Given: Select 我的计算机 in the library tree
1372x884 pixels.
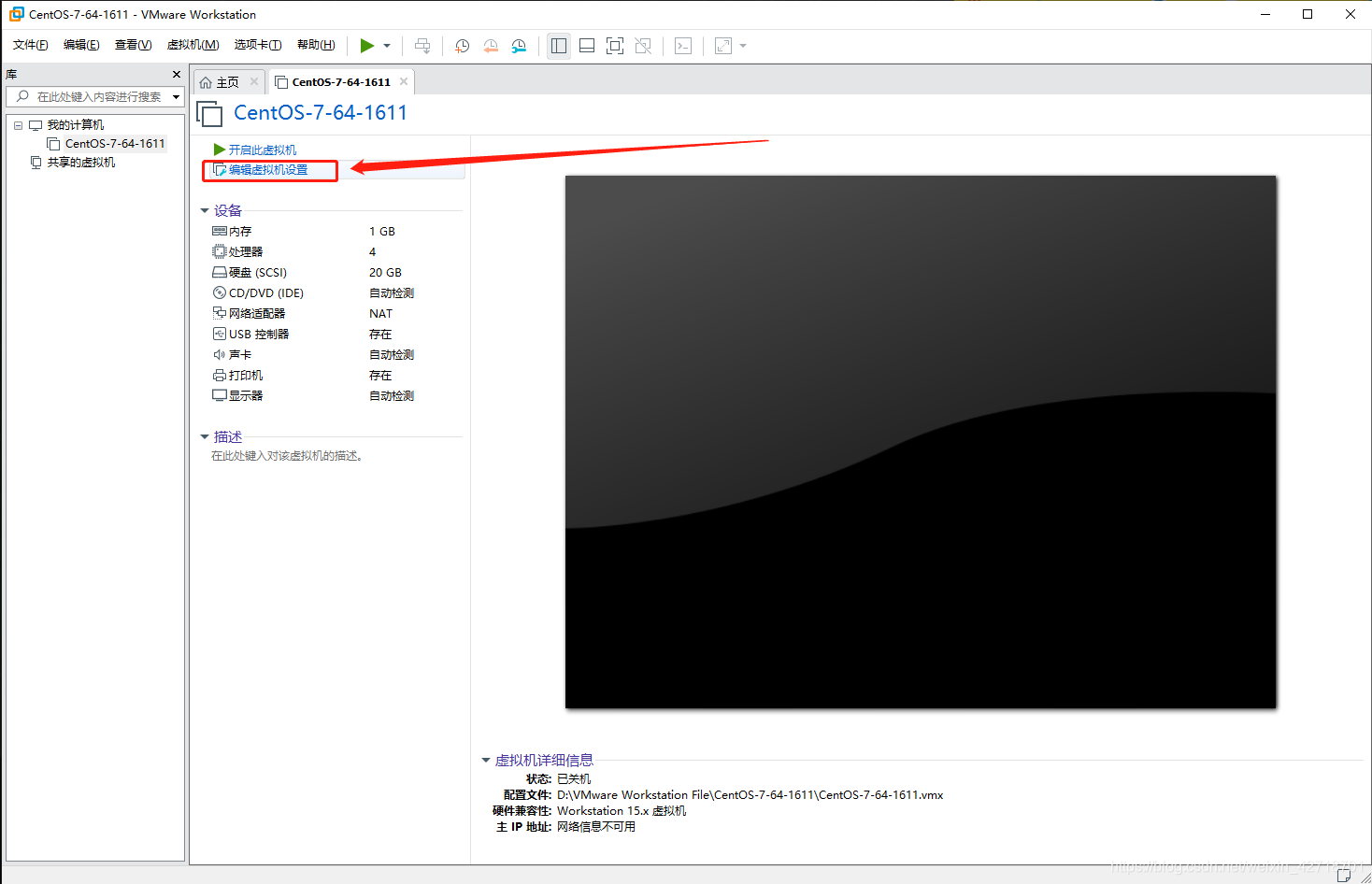Looking at the screenshot, I should click(x=75, y=125).
